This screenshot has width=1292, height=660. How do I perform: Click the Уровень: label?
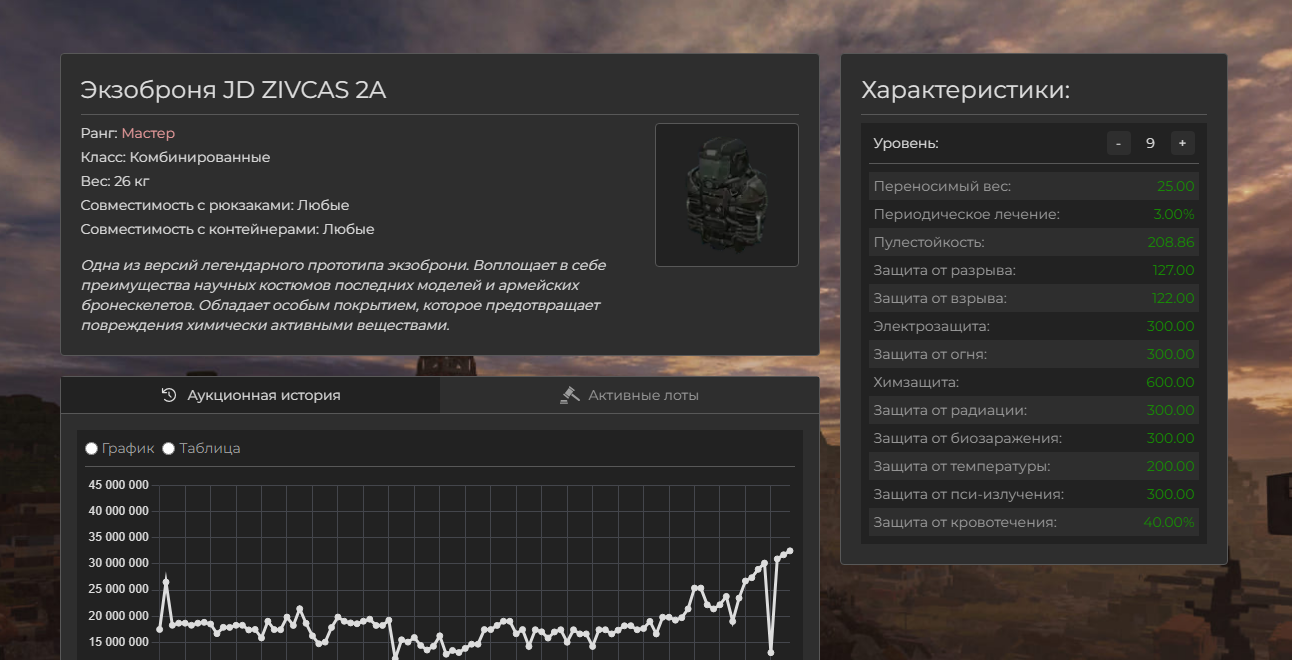click(x=906, y=143)
